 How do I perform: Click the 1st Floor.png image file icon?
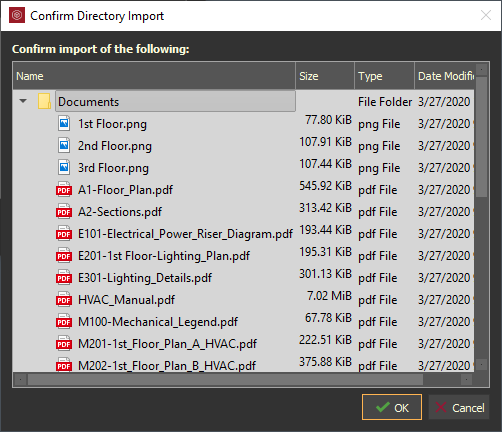tap(64, 123)
